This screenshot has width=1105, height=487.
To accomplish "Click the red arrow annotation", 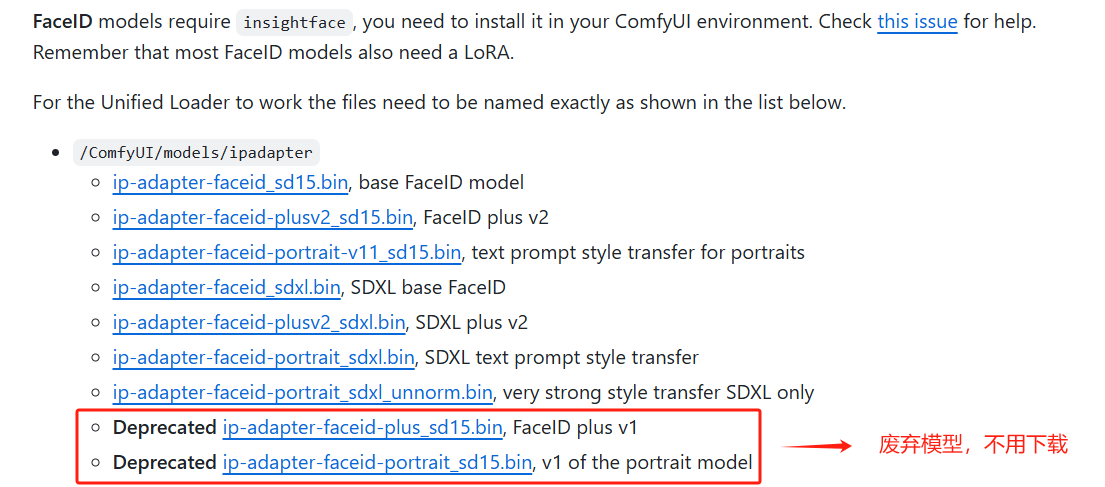I will (815, 445).
